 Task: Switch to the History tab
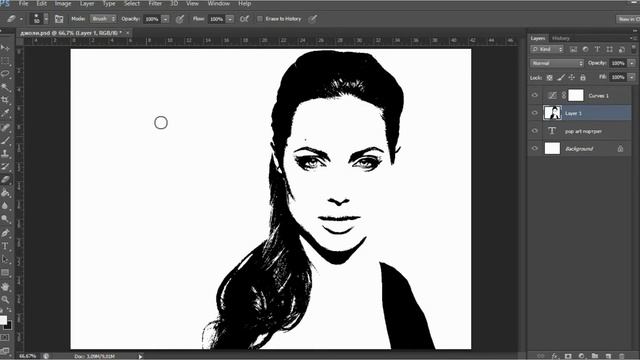pyautogui.click(x=561, y=38)
